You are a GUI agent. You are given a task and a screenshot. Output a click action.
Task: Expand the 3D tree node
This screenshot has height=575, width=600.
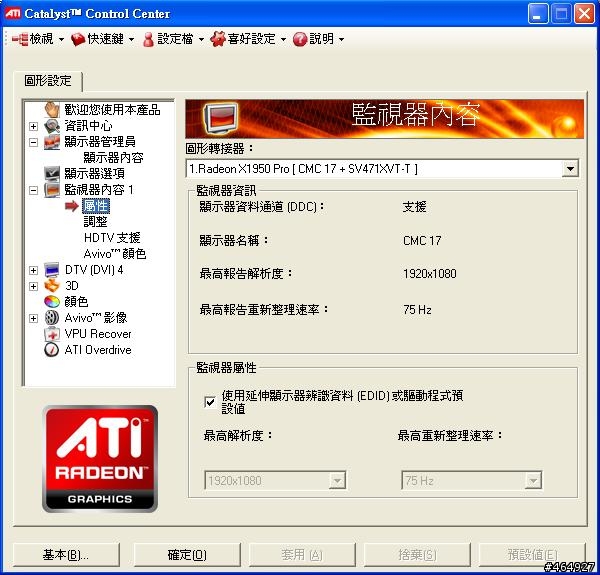[x=34, y=286]
